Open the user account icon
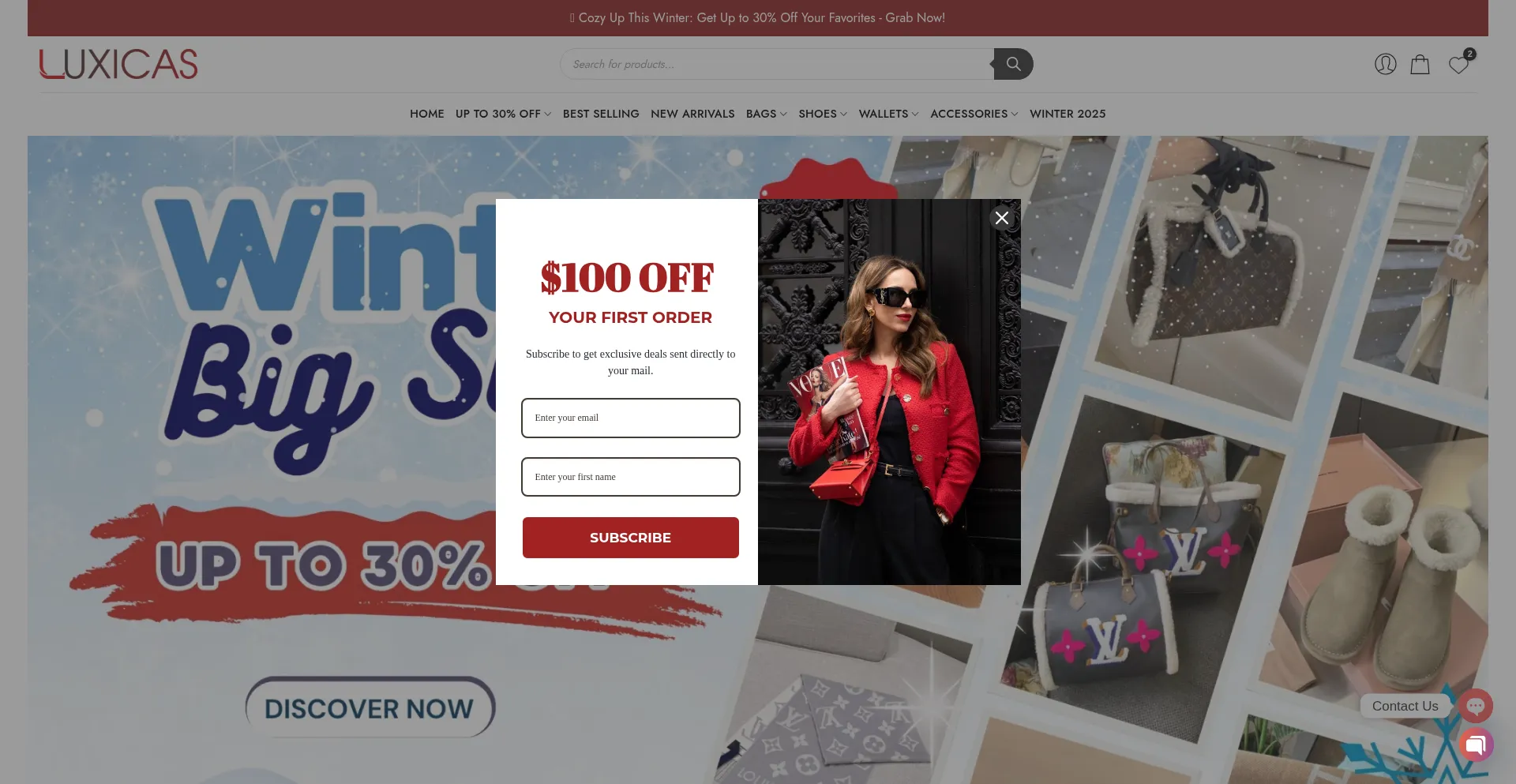This screenshot has height=784, width=1516. tap(1386, 64)
